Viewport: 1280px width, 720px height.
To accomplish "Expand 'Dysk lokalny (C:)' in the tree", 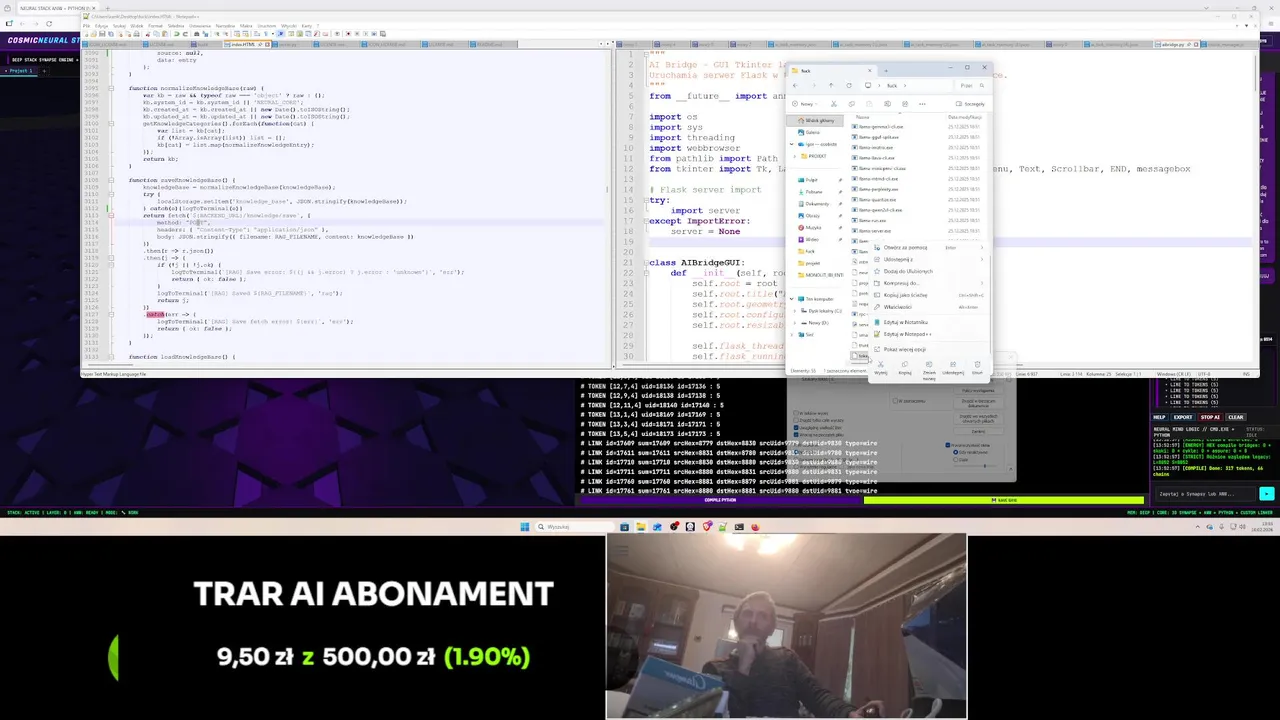I will 795,311.
